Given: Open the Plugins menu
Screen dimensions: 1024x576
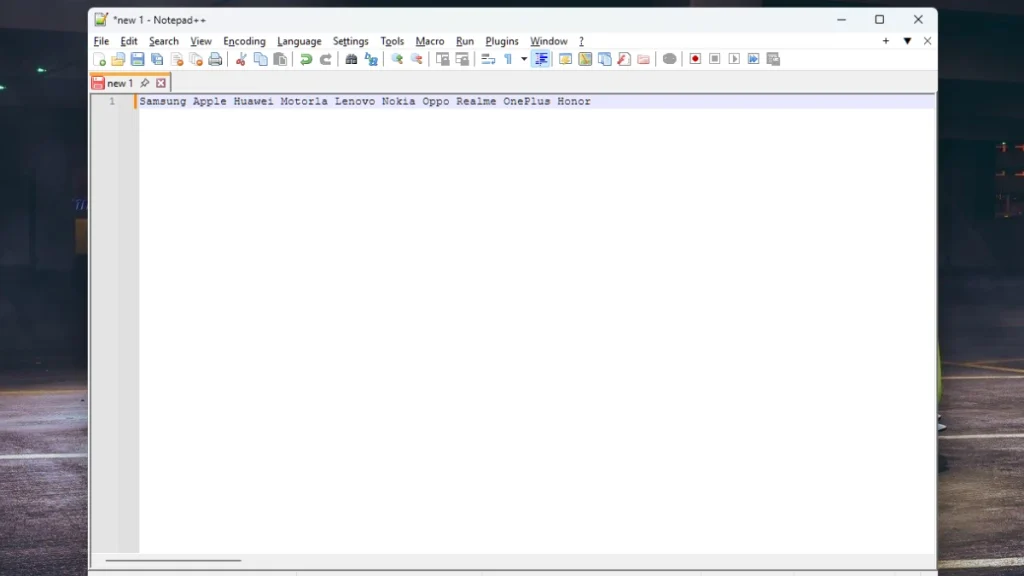Looking at the screenshot, I should pyautogui.click(x=502, y=41).
